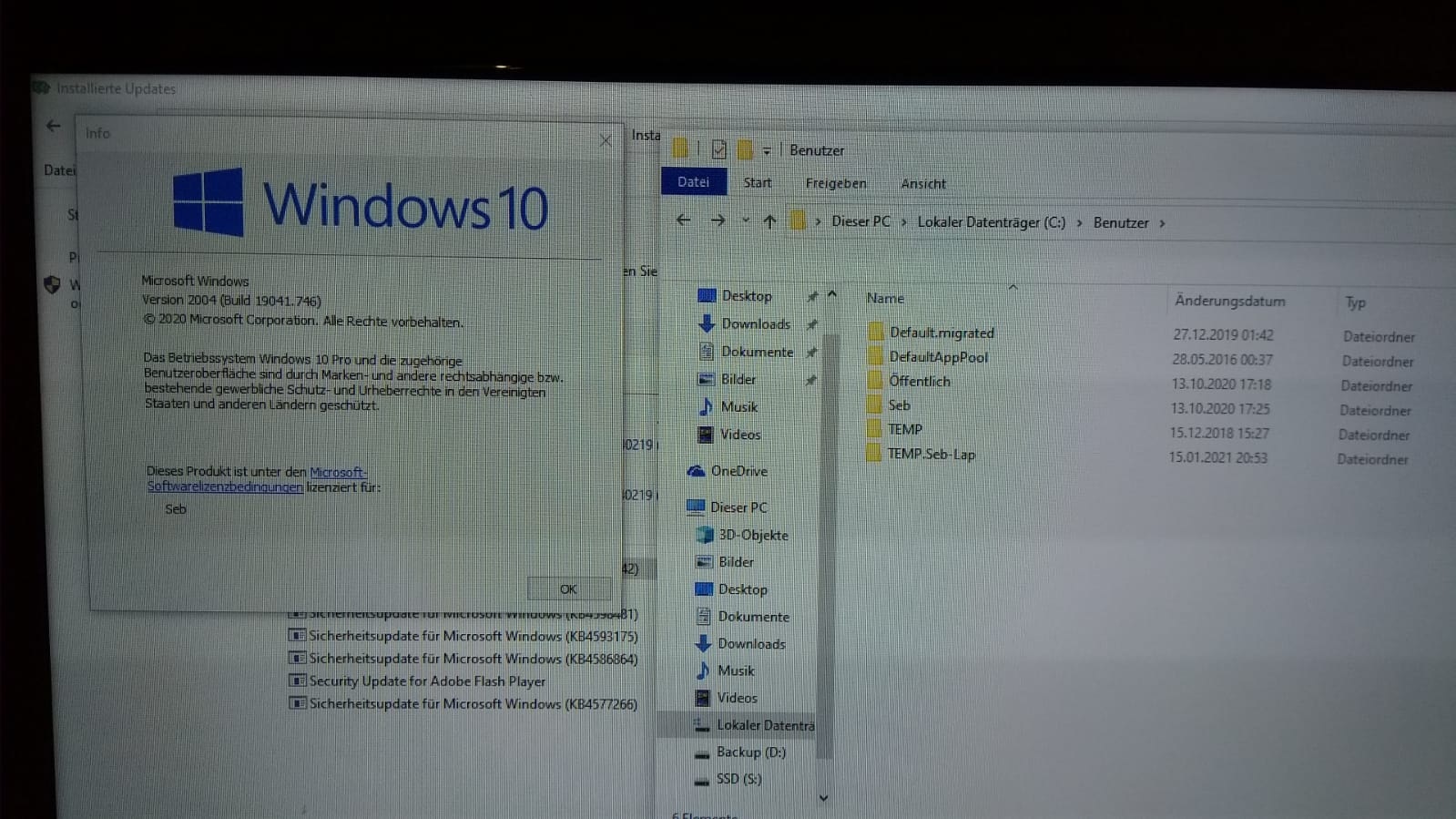Open recent locations dropdown in Explorer
The width and height of the screenshot is (1456, 819).
(745, 220)
